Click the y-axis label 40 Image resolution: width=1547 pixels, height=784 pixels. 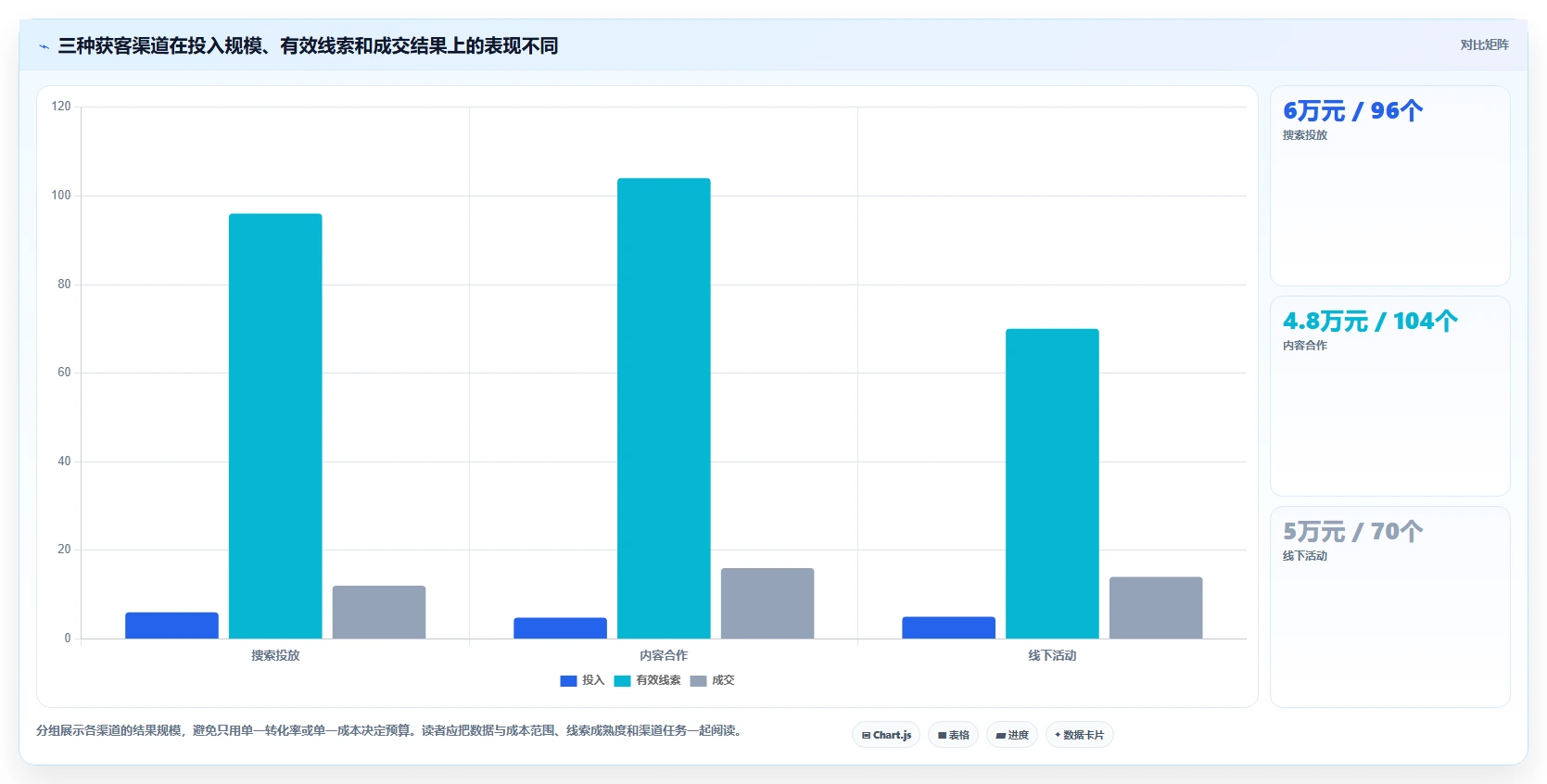(64, 462)
